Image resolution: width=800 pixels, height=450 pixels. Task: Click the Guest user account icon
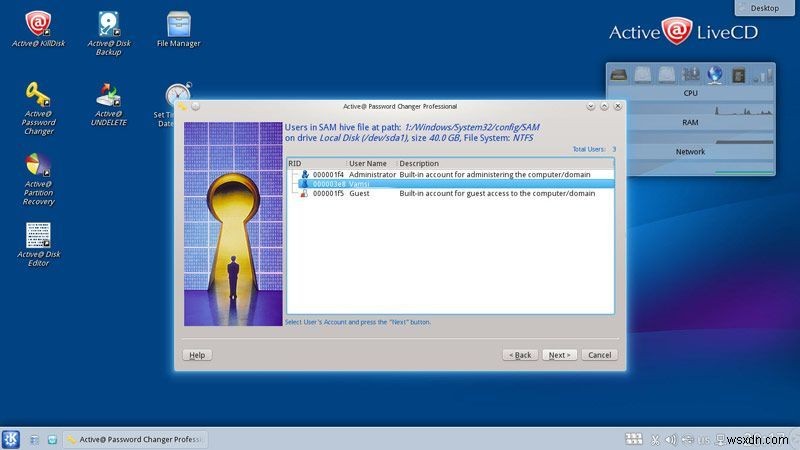pos(304,193)
